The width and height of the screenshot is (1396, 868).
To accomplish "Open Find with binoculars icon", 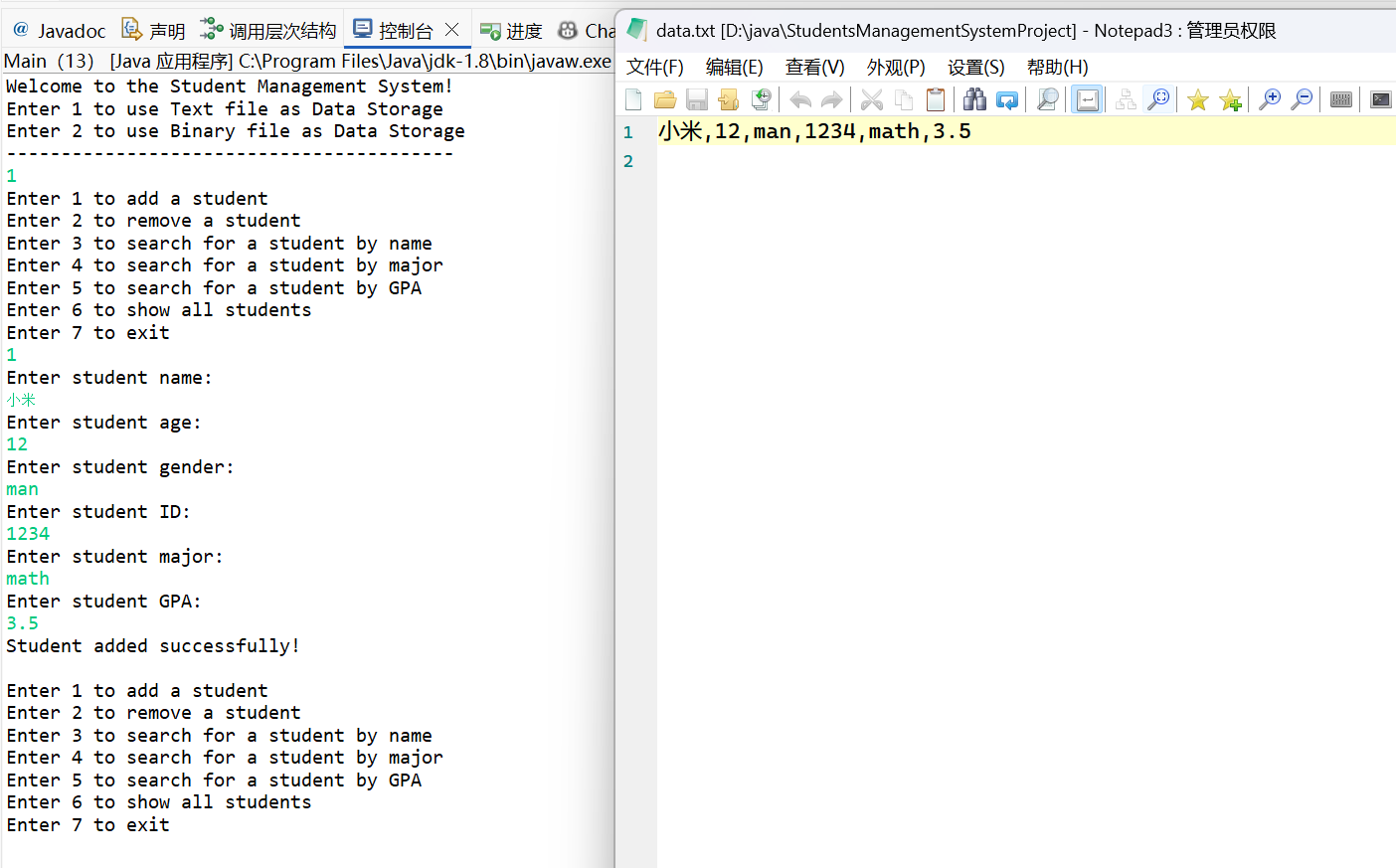I will [x=975, y=99].
